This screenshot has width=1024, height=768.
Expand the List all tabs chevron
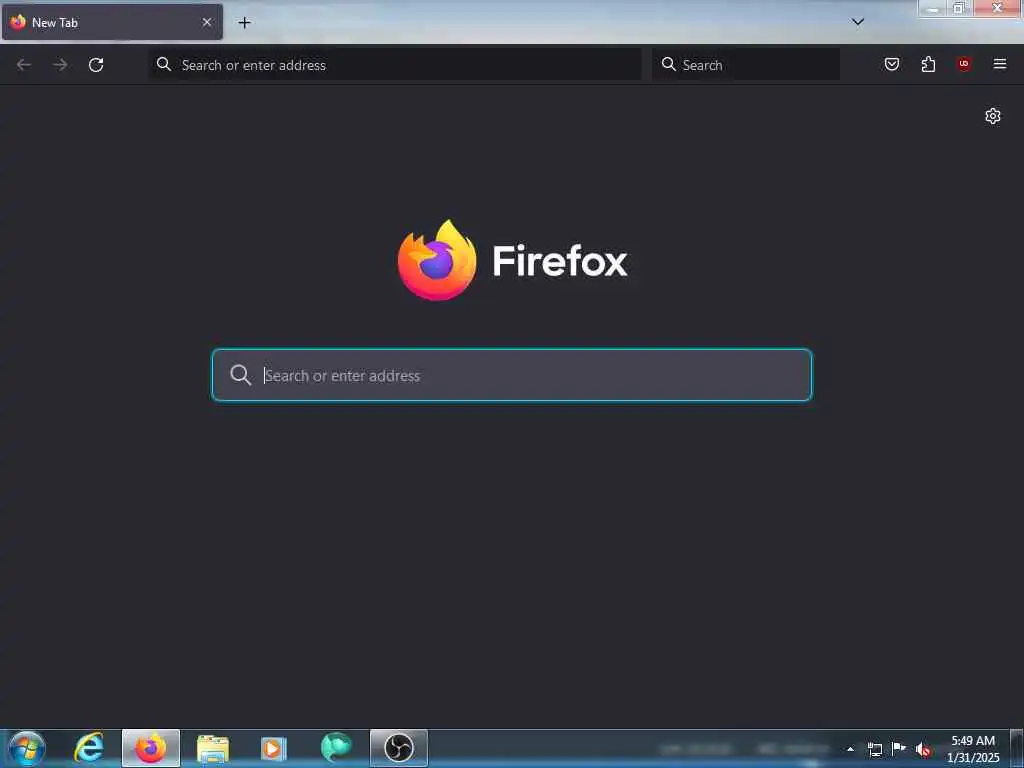[x=858, y=22]
